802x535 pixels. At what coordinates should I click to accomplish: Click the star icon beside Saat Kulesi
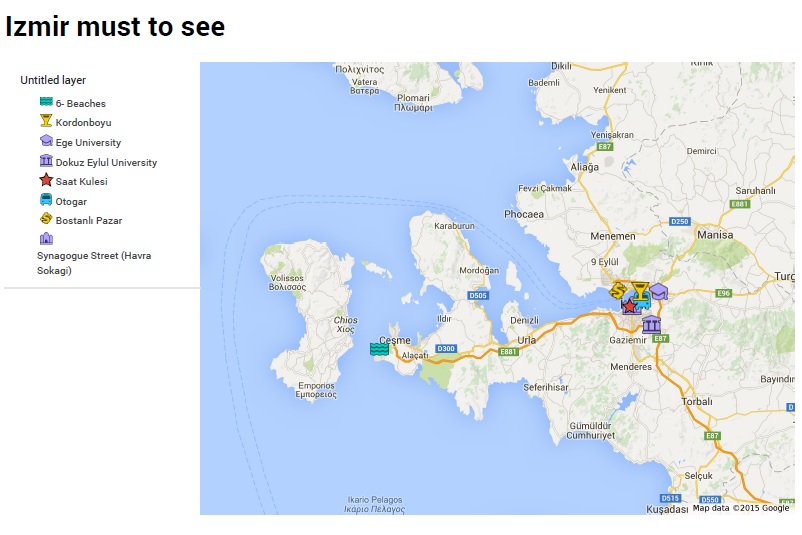(46, 181)
